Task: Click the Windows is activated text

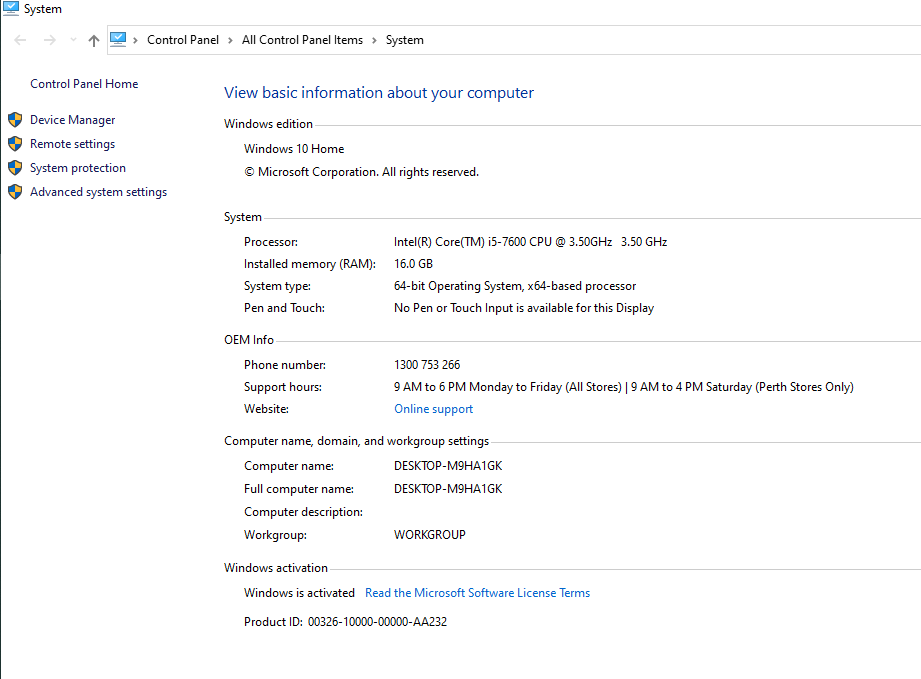Action: (300, 593)
